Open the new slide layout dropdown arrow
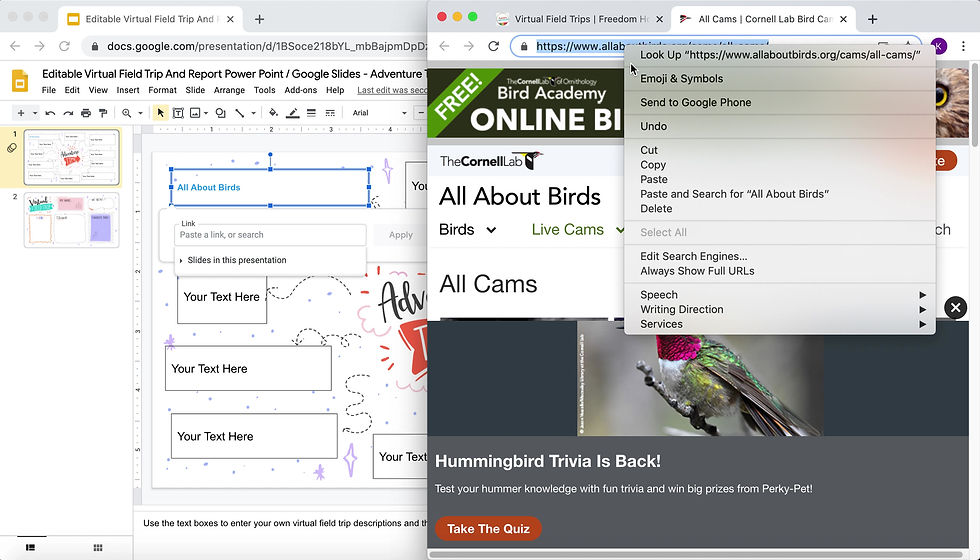Viewport: 980px width, 560px height. 35,113
